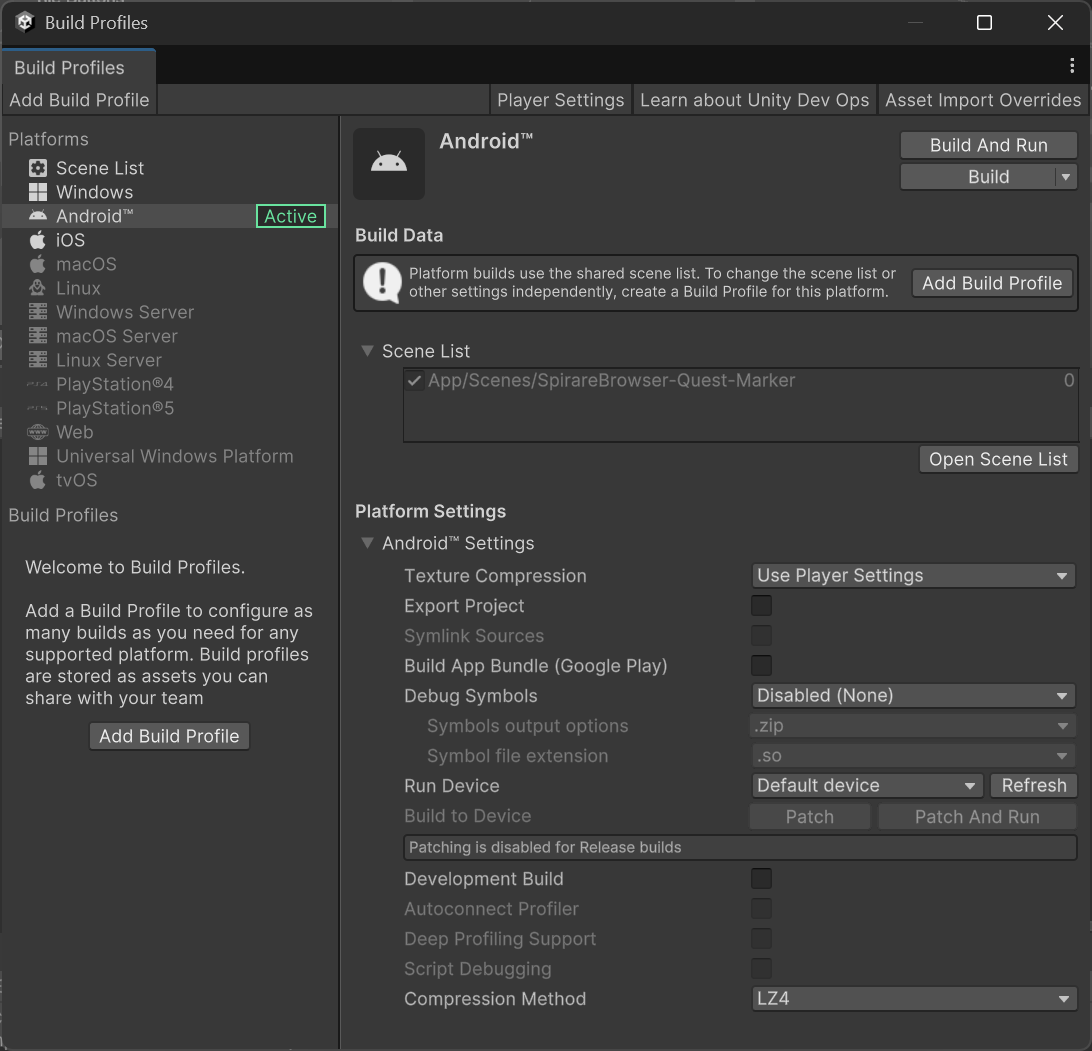Click the macOS Apple logo icon
Screen dimensions: 1092x1051
pos(38,264)
